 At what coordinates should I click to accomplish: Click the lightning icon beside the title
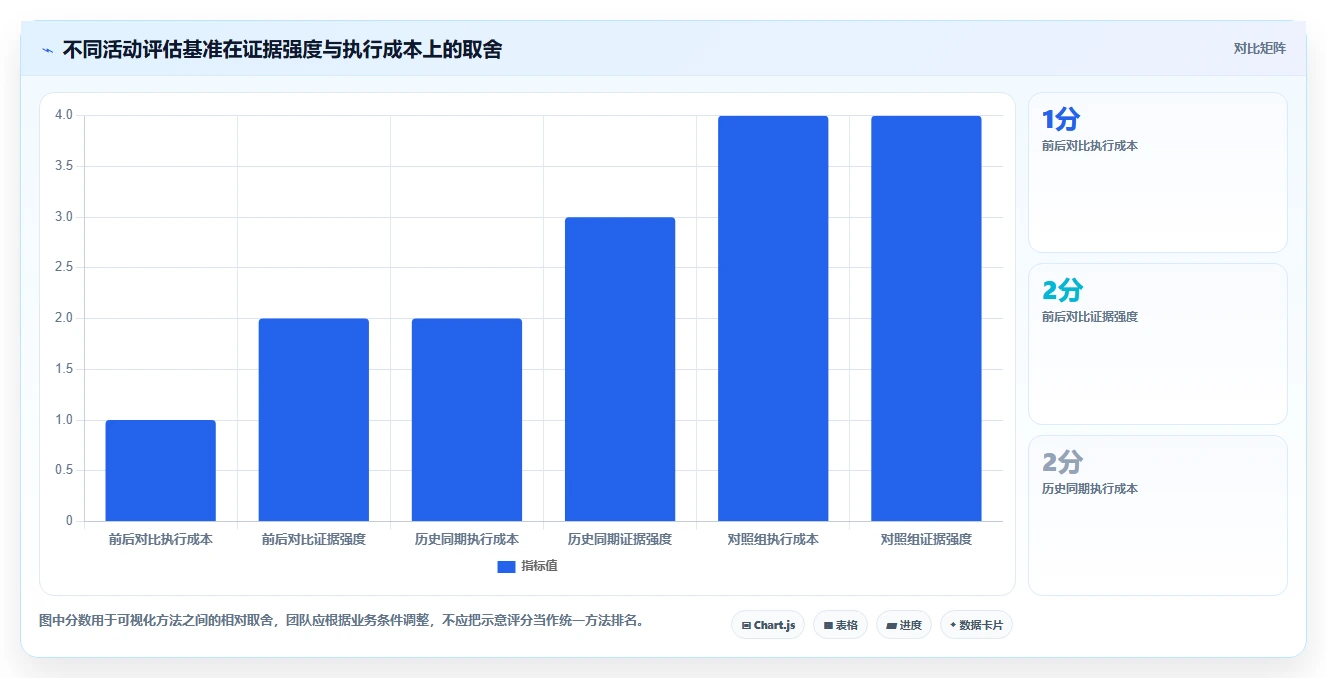(x=48, y=50)
